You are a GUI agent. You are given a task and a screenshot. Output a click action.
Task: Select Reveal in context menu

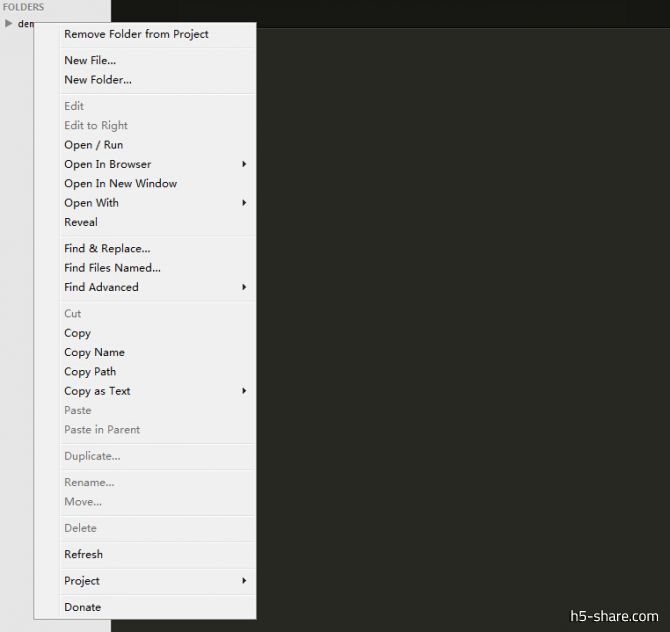click(145, 222)
